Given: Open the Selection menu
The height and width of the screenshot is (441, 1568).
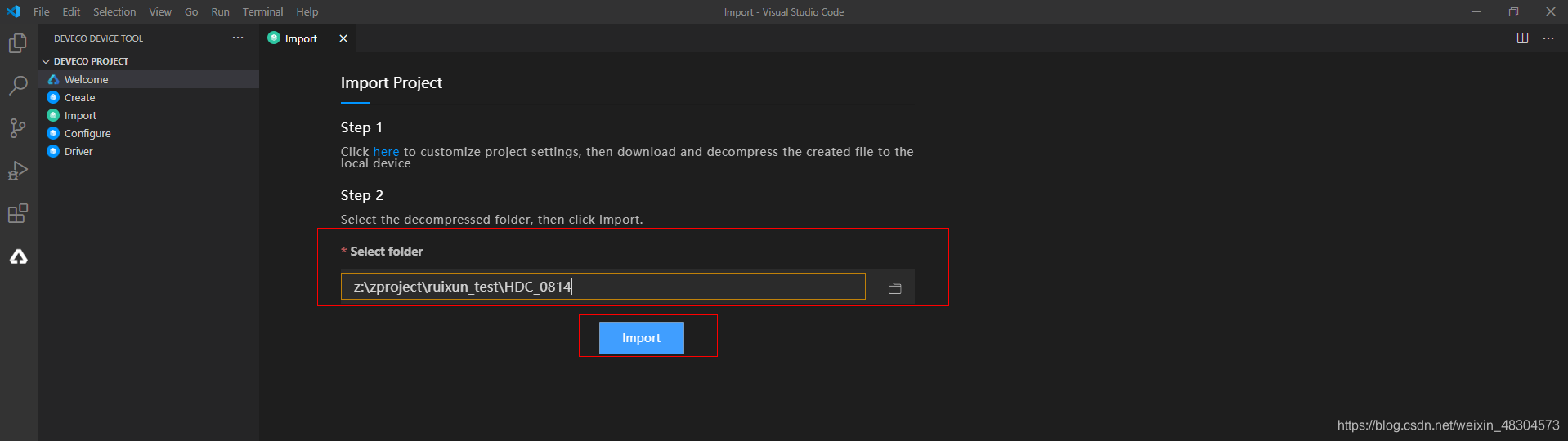Looking at the screenshot, I should pyautogui.click(x=114, y=11).
